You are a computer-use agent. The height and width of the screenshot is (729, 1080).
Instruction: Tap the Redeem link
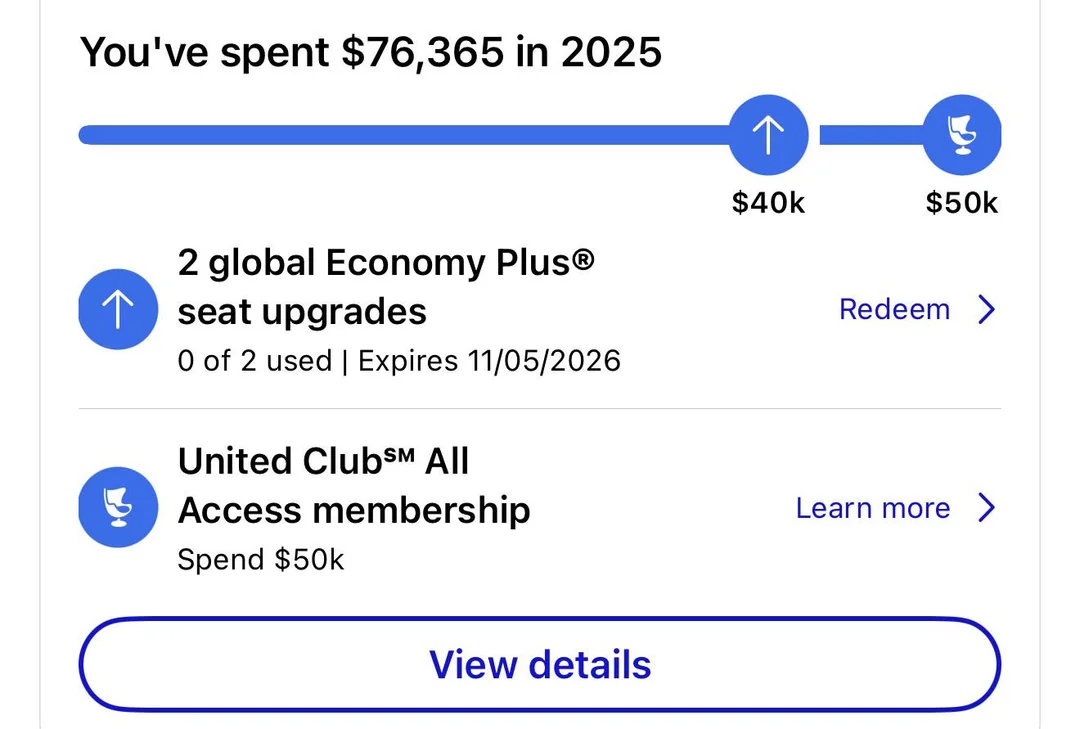pyautogui.click(x=894, y=310)
